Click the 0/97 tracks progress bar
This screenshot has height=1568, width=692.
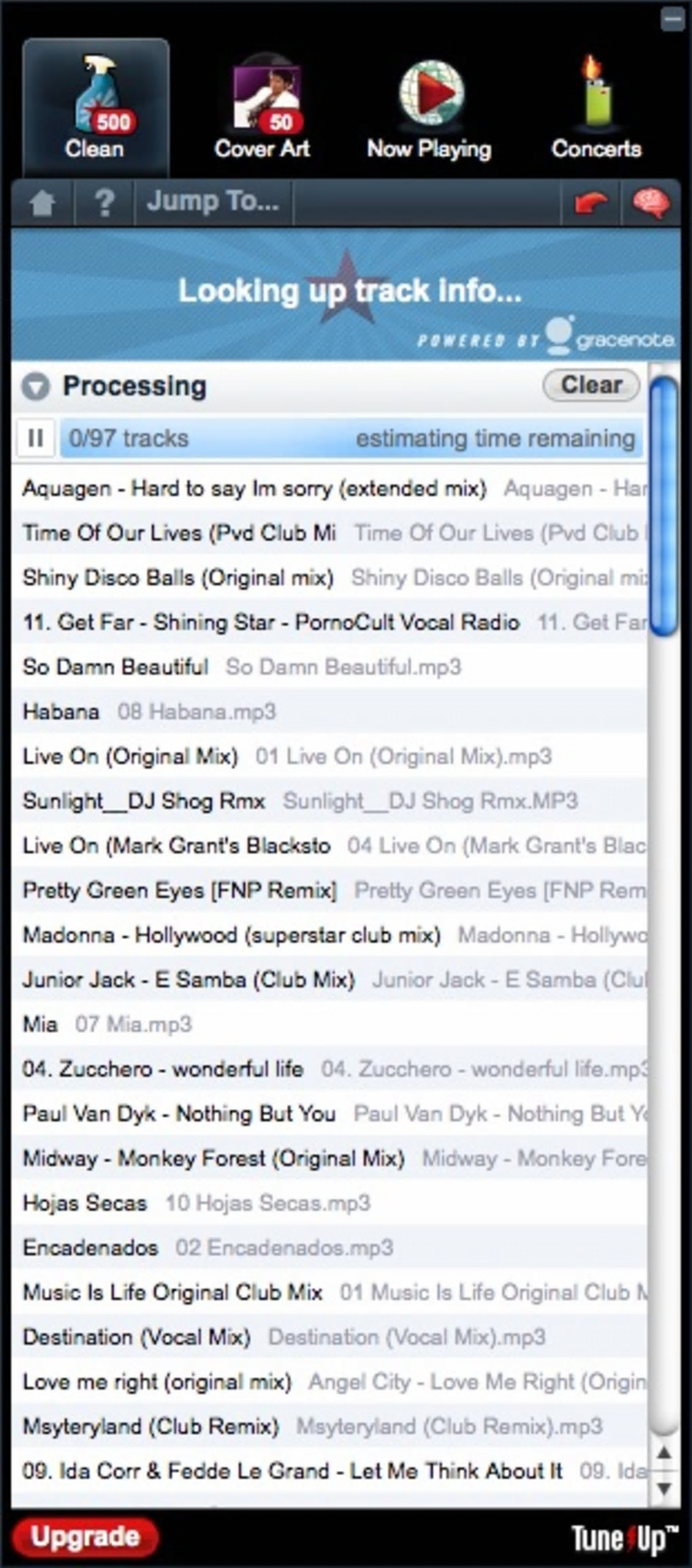[x=351, y=438]
